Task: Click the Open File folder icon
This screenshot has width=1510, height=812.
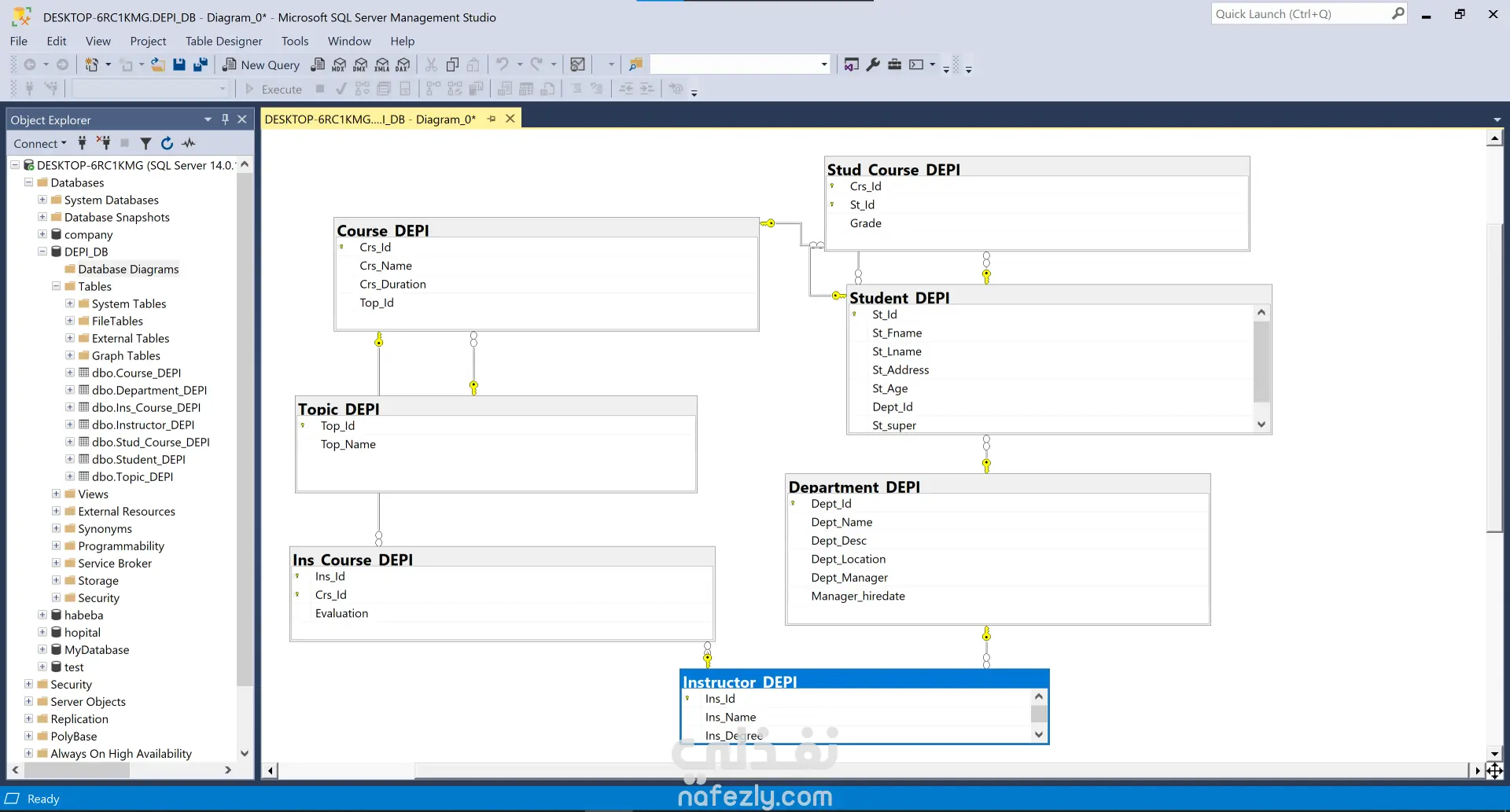Action: click(158, 64)
